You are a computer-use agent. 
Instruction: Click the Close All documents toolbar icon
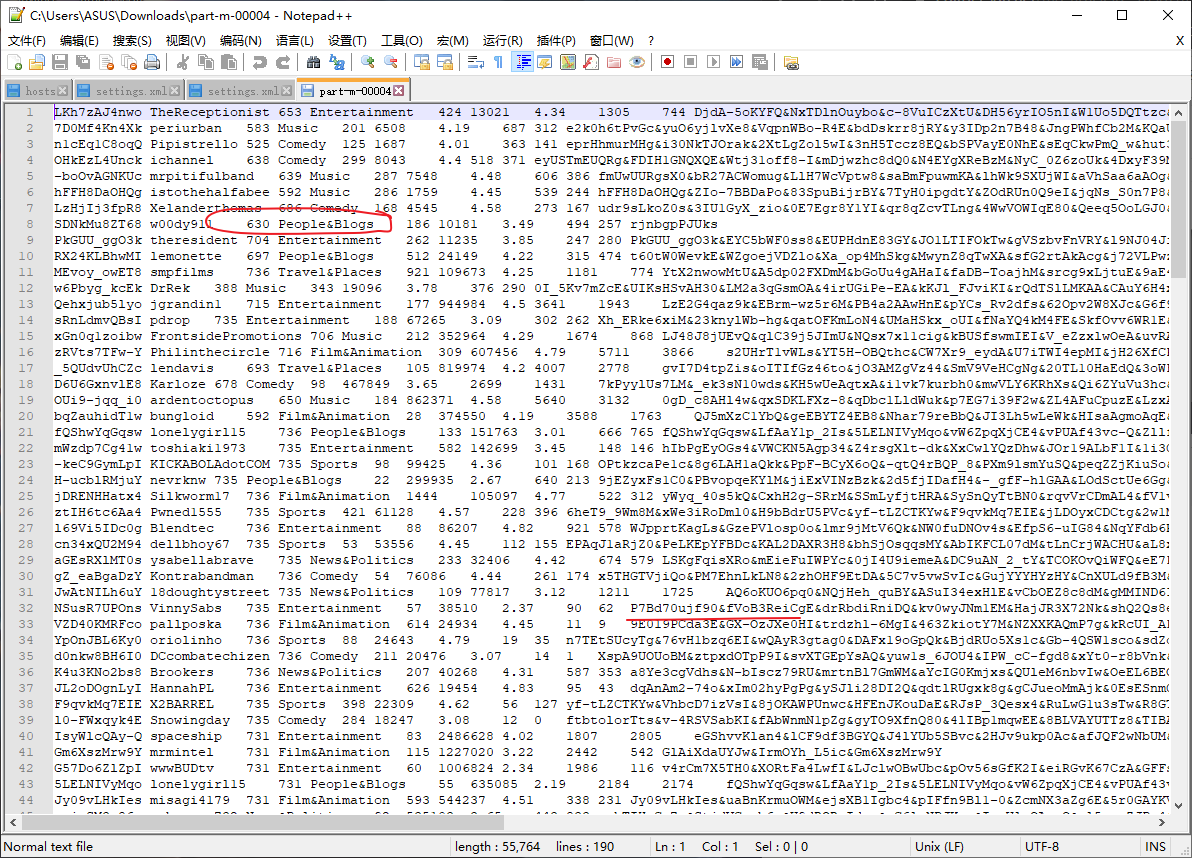coord(129,62)
